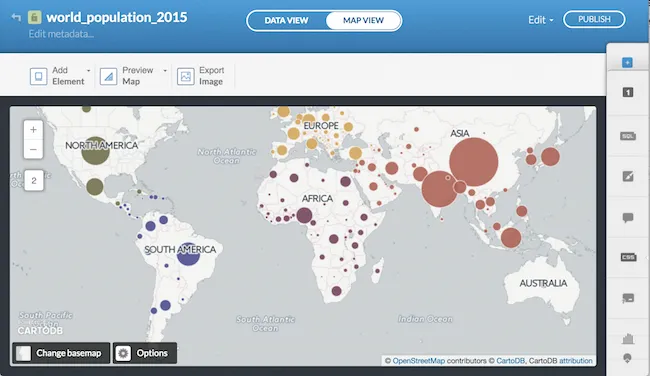Click the AFRICA map label

click(x=317, y=199)
